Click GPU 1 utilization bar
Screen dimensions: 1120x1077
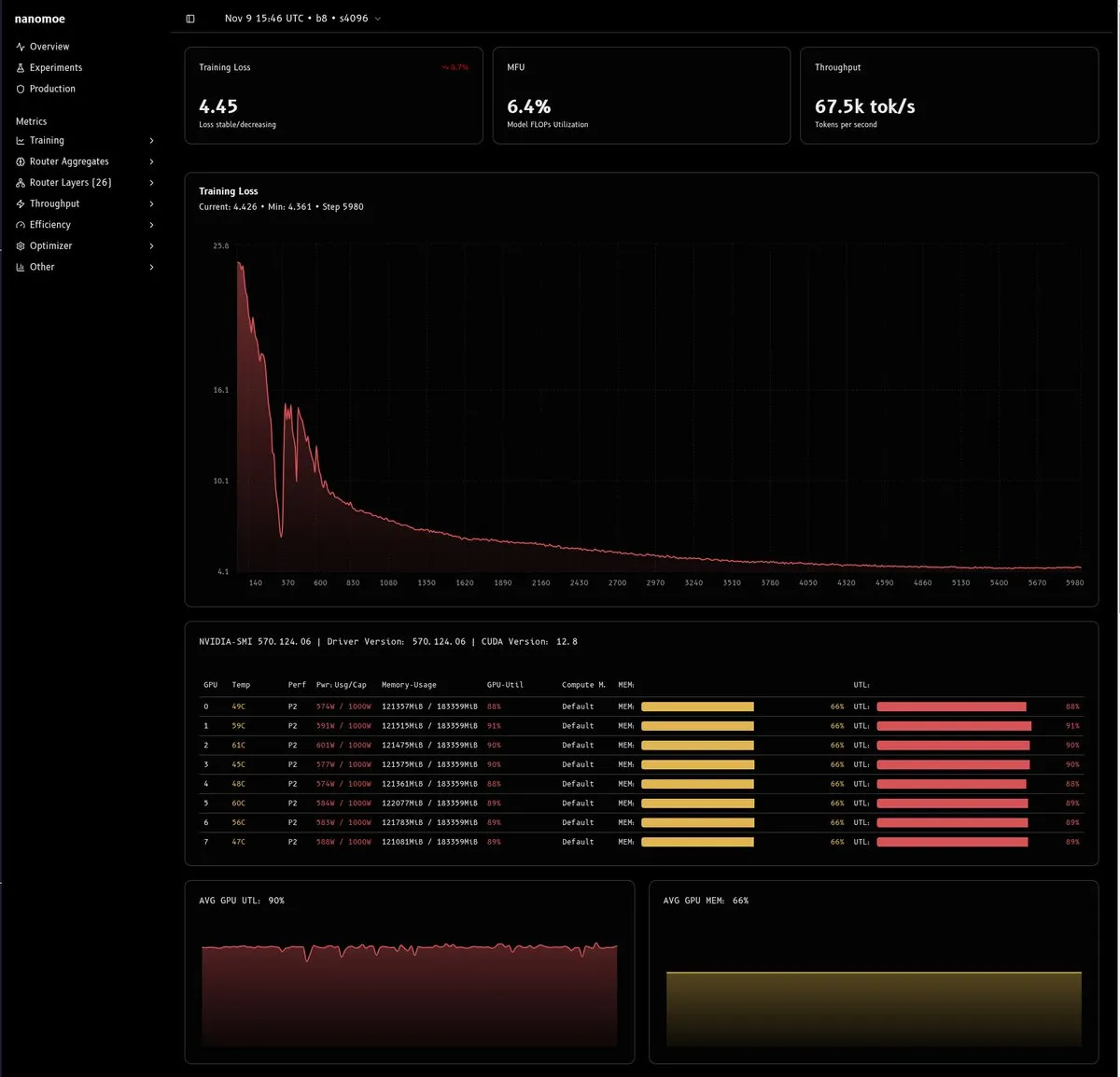954,726
